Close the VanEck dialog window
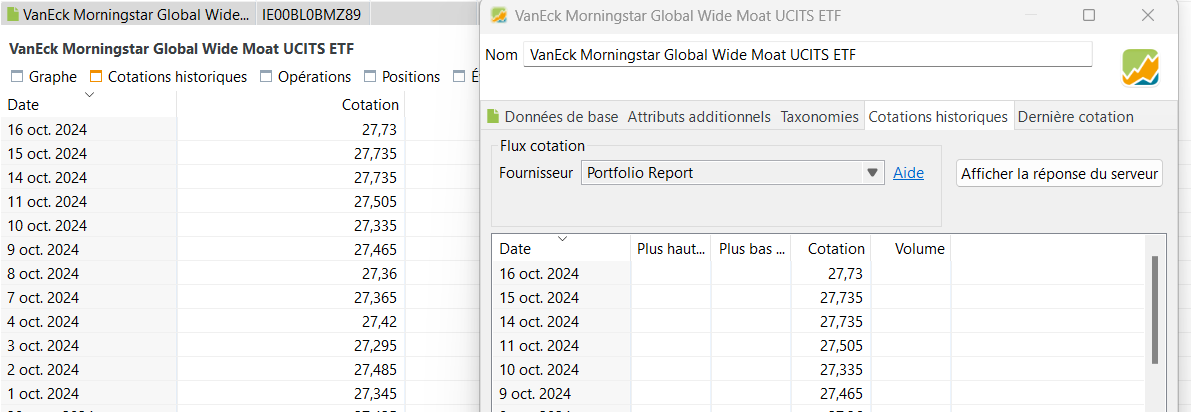This screenshot has width=1191, height=412. click(1148, 15)
